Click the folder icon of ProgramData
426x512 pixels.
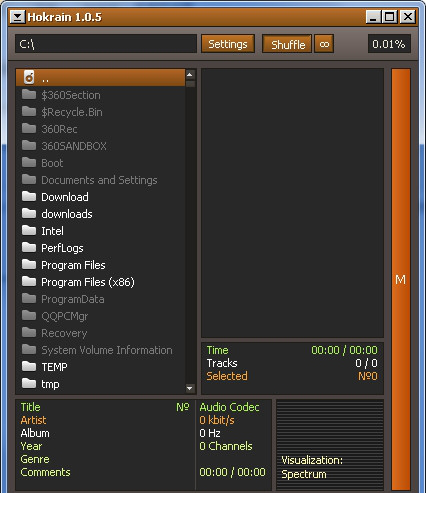29,299
